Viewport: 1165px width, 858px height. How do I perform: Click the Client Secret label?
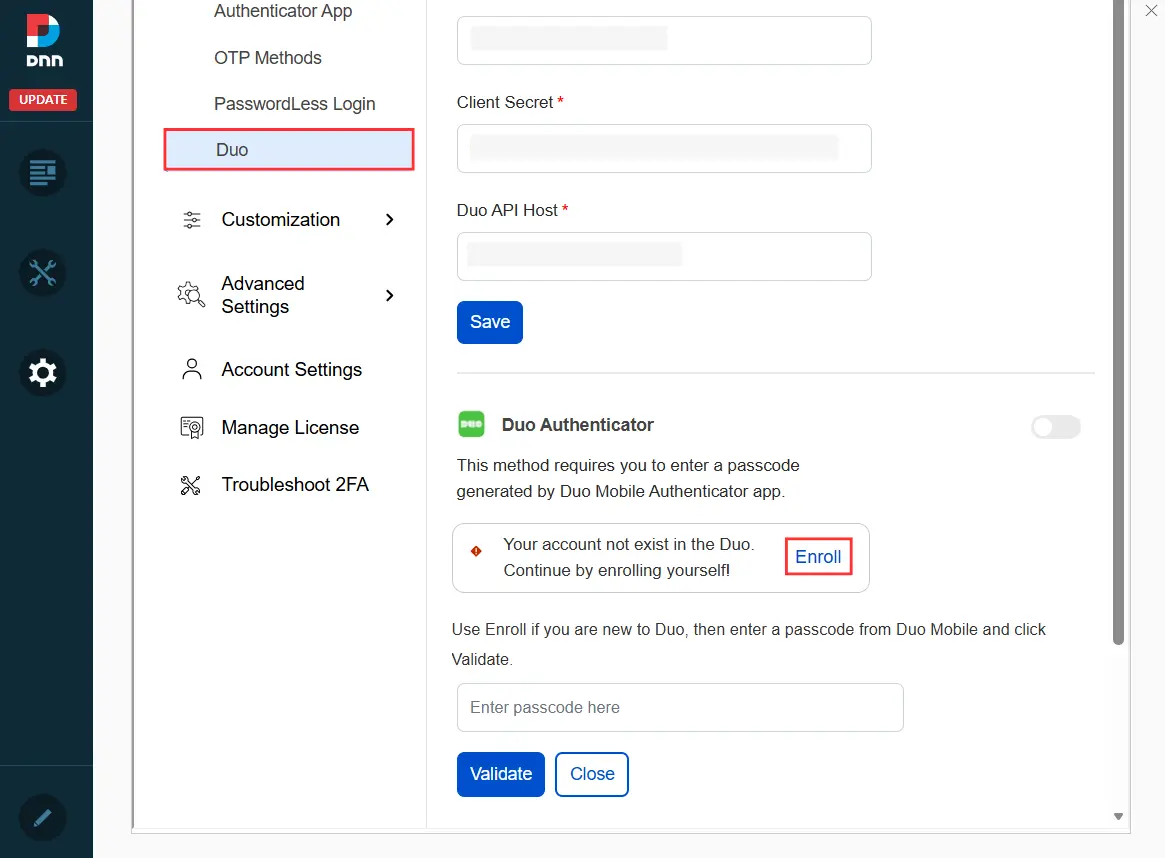[504, 103]
